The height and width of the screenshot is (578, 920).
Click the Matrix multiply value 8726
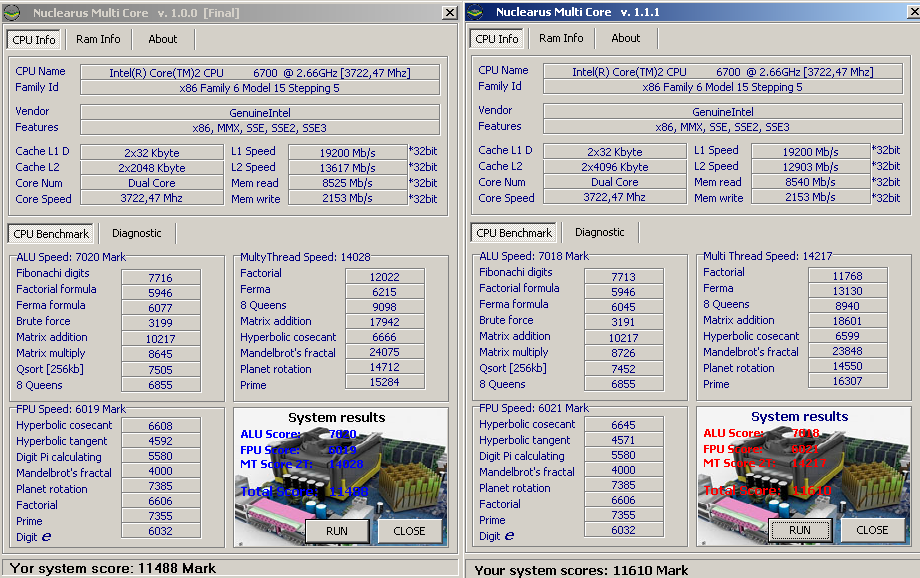624,353
